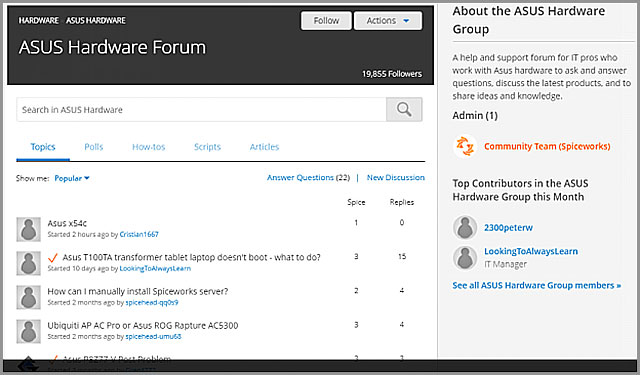Open the Articles tab
Viewport: 640px width, 375px height.
[x=264, y=147]
